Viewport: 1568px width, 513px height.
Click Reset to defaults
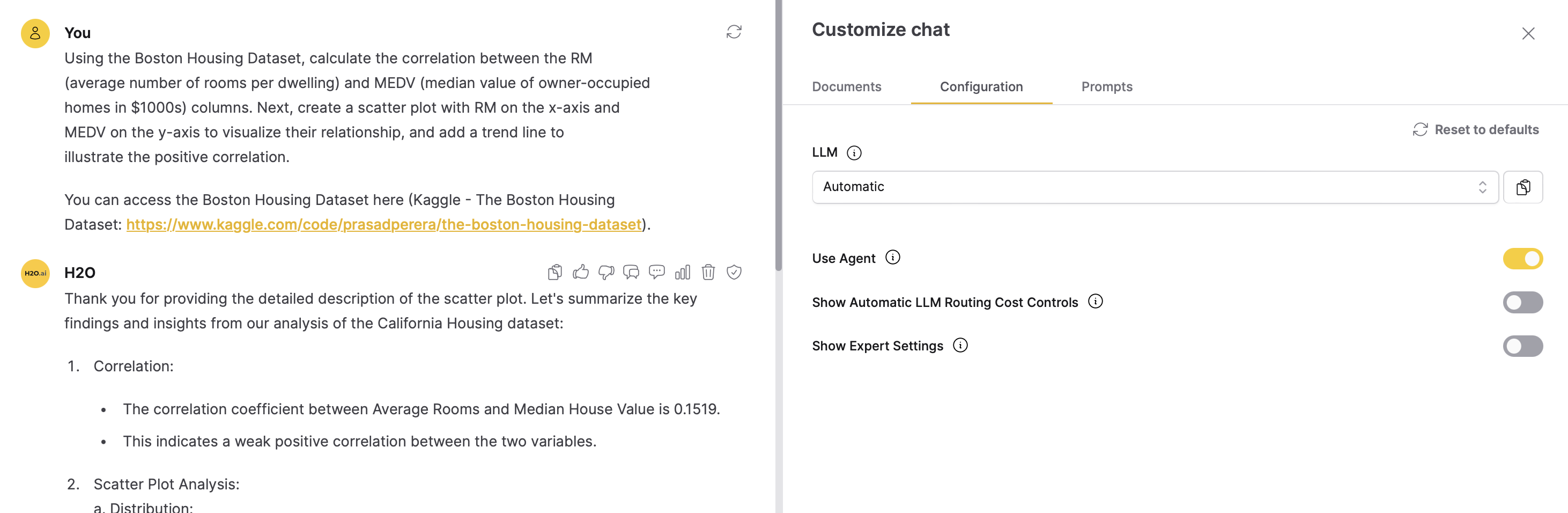pos(1475,130)
